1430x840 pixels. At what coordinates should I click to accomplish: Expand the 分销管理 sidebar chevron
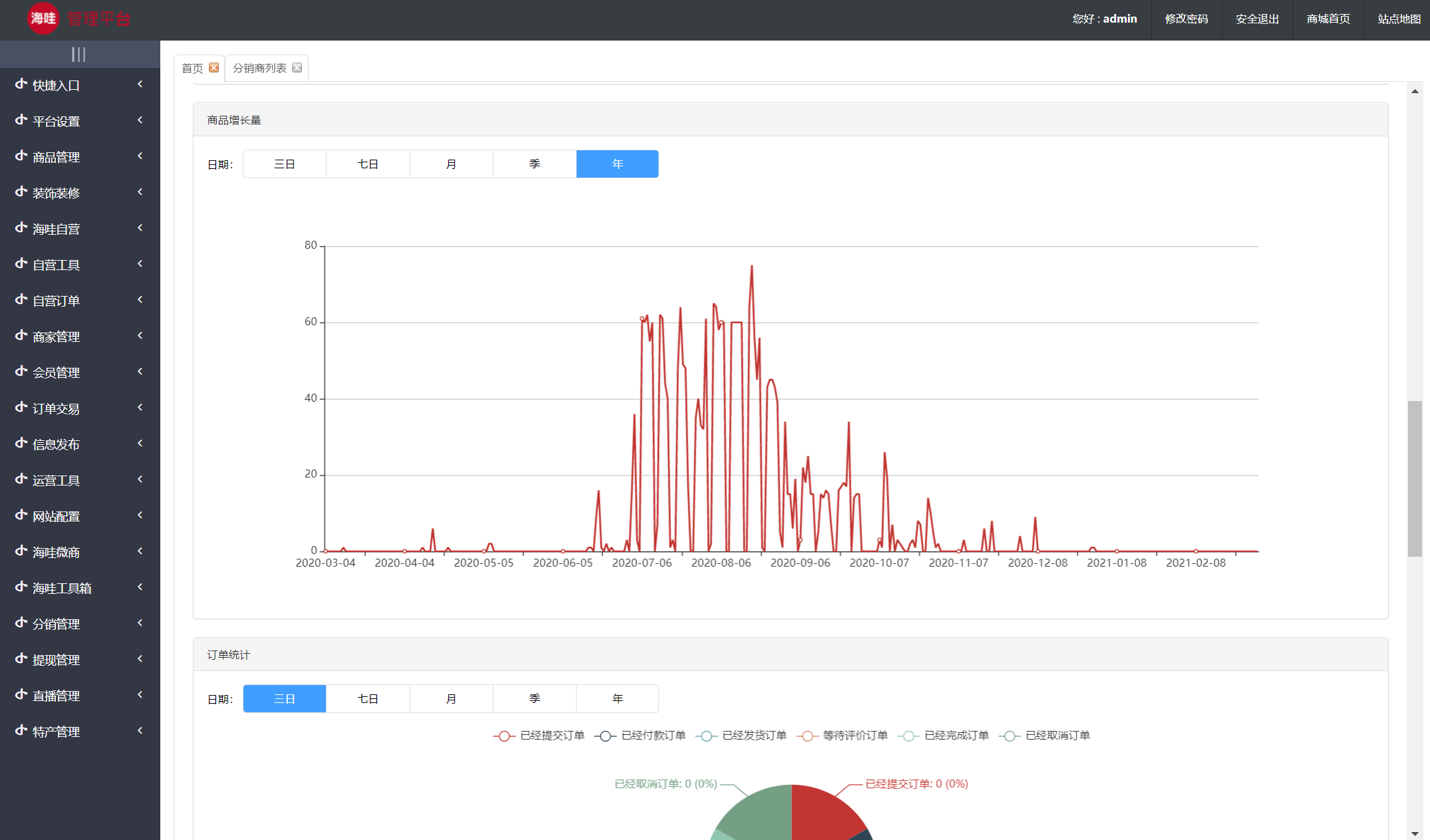(x=140, y=623)
